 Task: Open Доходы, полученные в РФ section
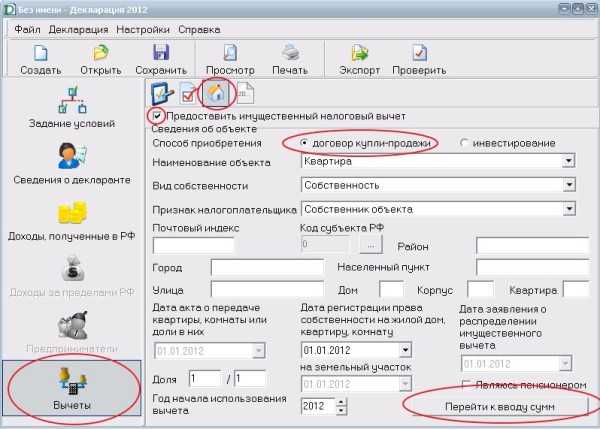tap(72, 220)
